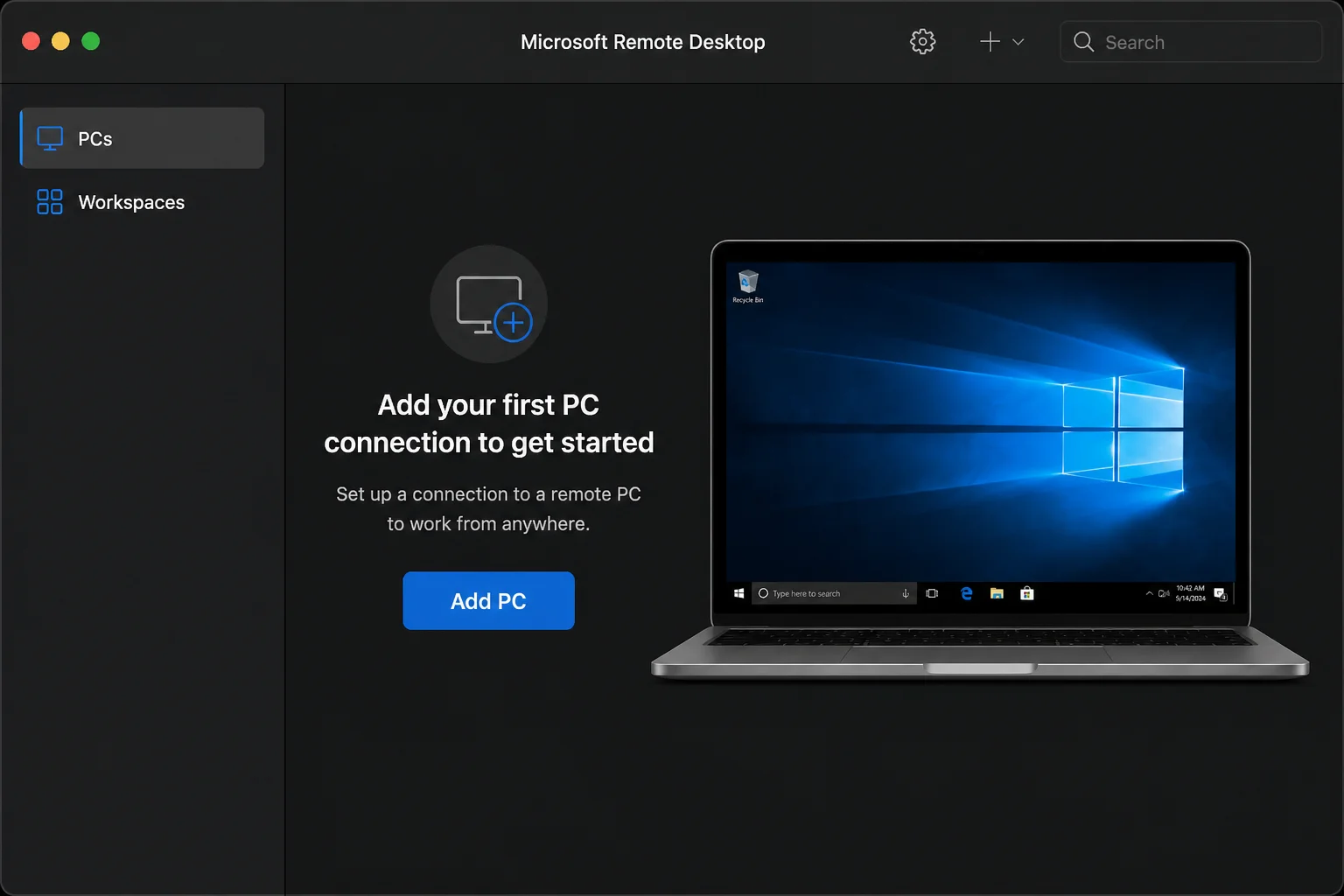Click the blue Add PC button
This screenshot has height=896, width=1344.
488,600
